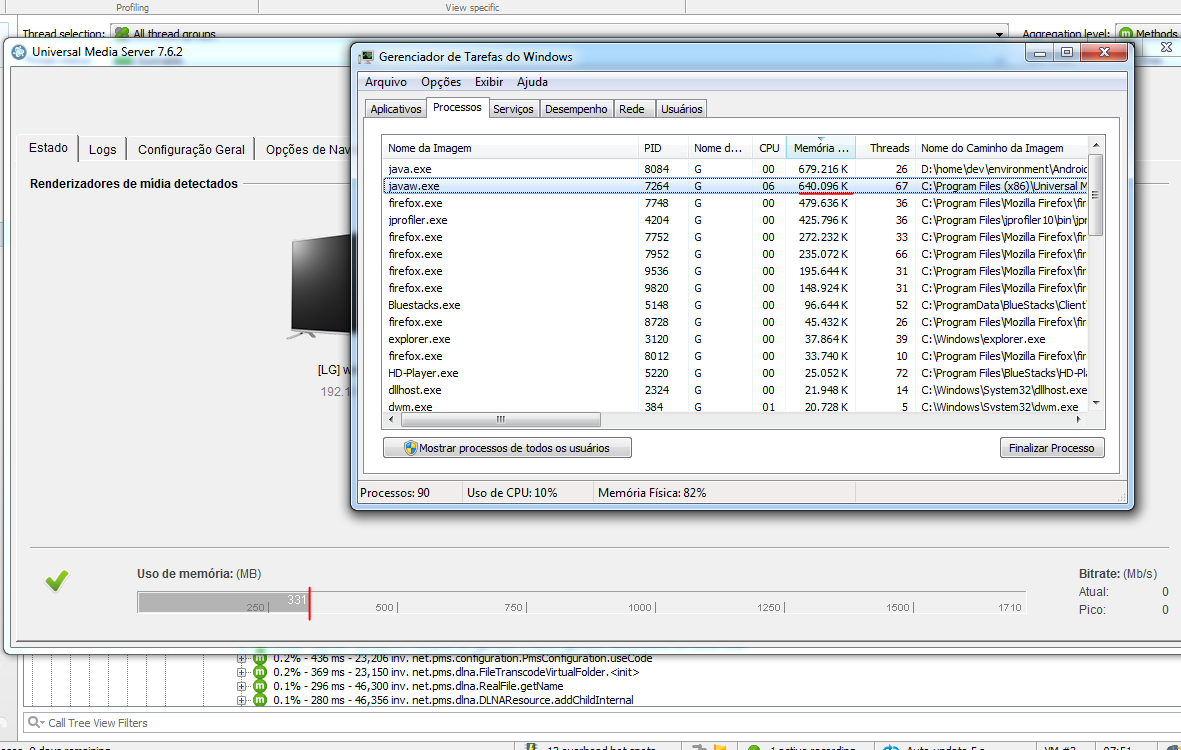Click the overhead hot spots icon in JProfiler status bar
Viewport: 1181px width, 750px height.
tap(530, 747)
